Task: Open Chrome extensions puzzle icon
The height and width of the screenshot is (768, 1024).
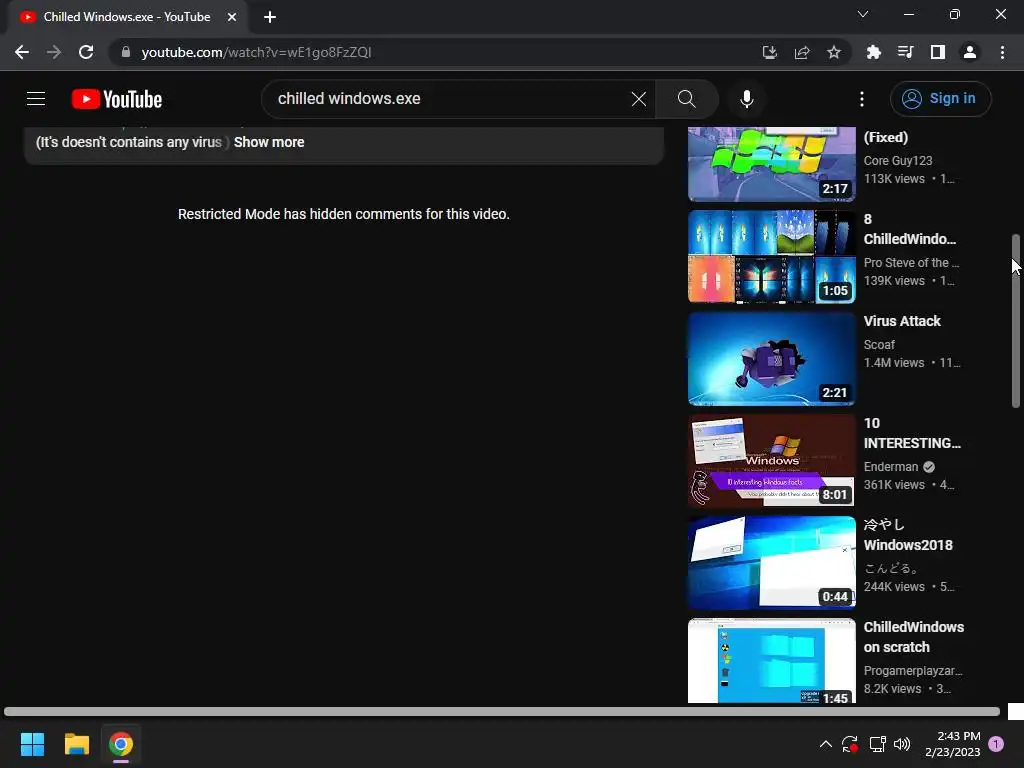Action: point(873,52)
